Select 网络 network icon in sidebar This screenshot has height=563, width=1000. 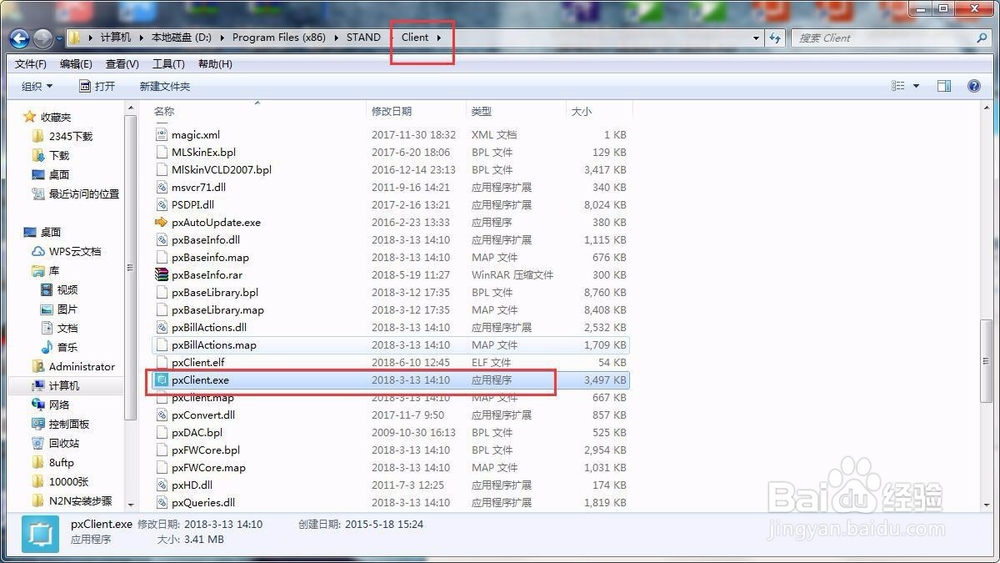coord(38,405)
